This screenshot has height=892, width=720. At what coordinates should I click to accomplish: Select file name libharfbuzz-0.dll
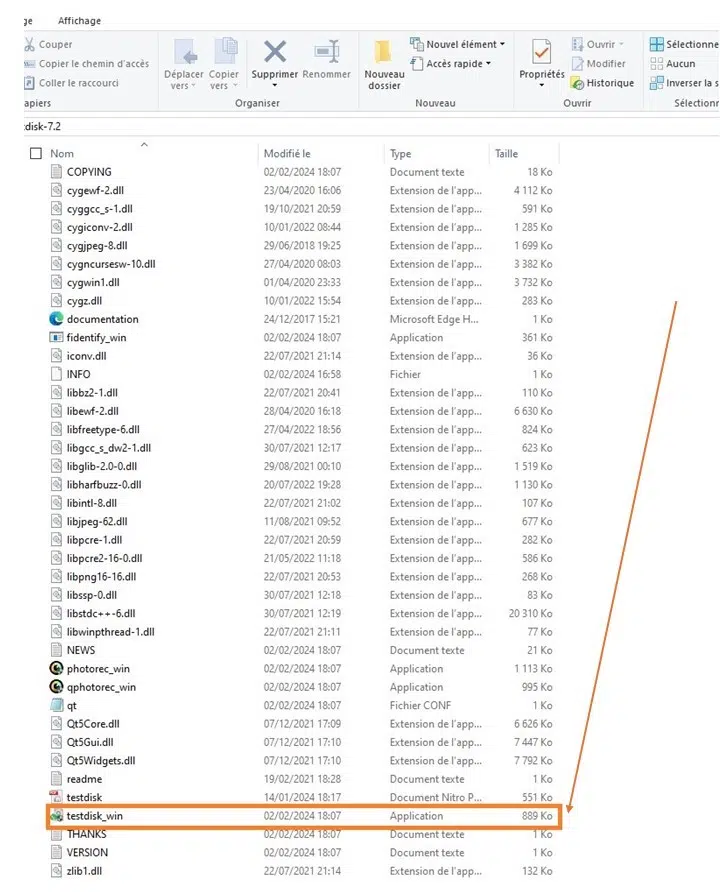(104, 485)
